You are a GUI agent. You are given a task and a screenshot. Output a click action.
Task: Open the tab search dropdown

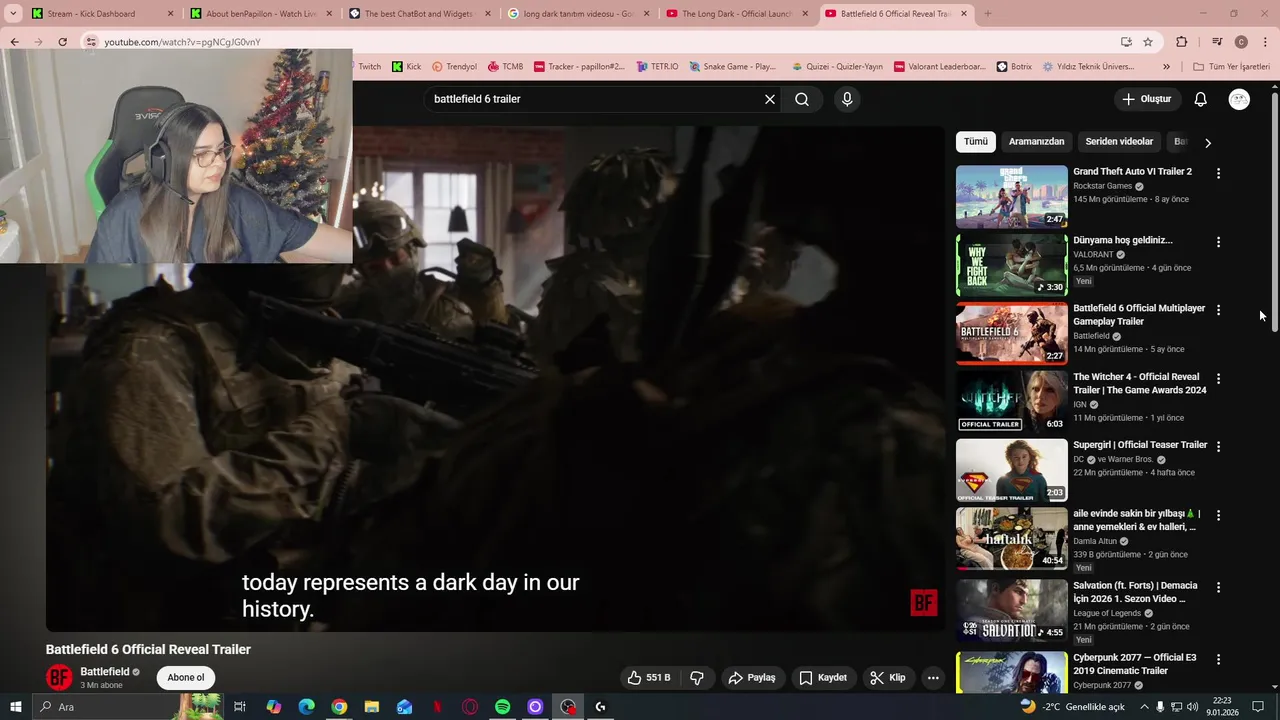pos(13,14)
